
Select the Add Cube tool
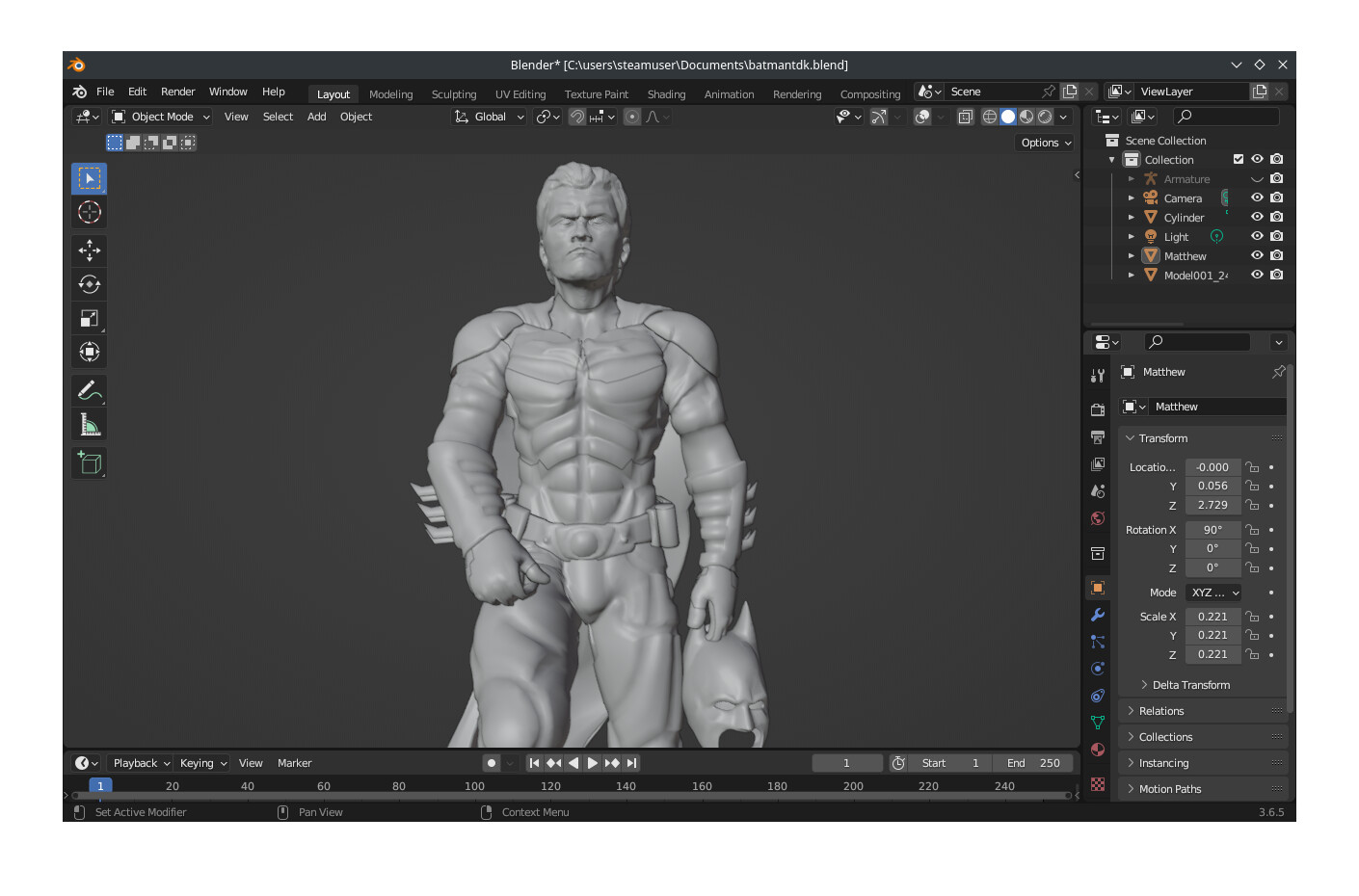point(90,463)
